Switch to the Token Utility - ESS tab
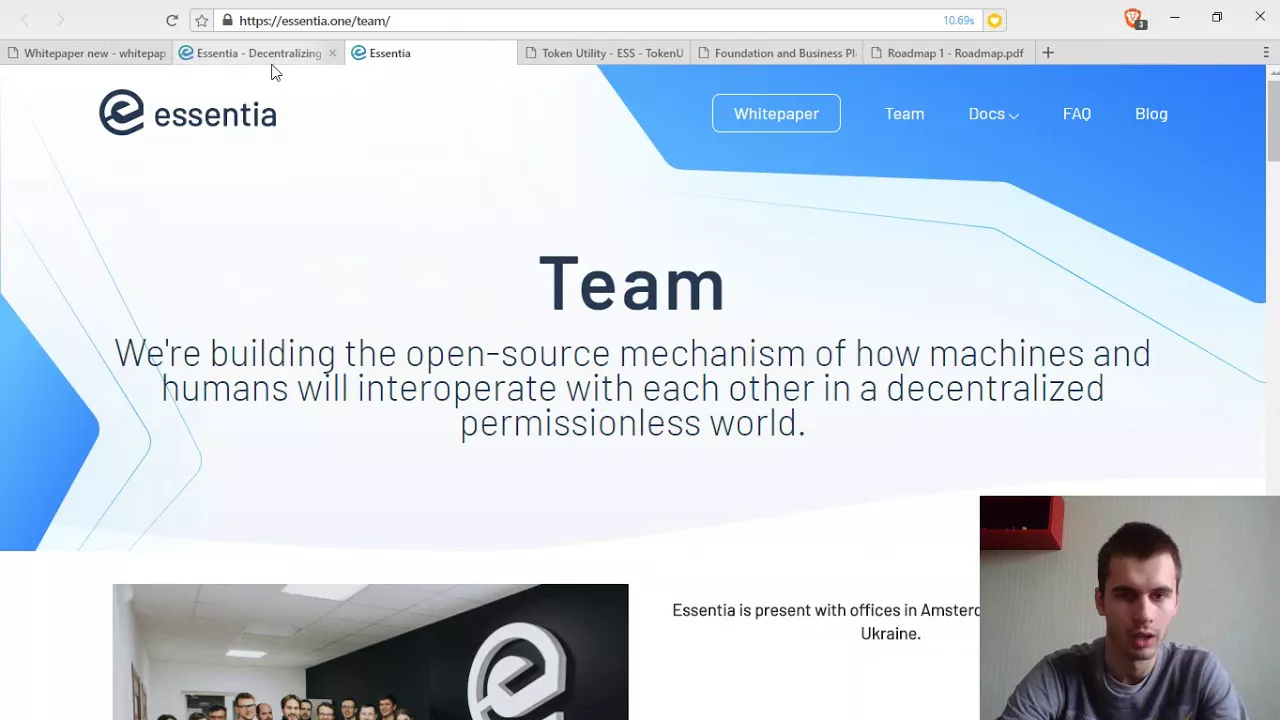1280x720 pixels. (604, 53)
